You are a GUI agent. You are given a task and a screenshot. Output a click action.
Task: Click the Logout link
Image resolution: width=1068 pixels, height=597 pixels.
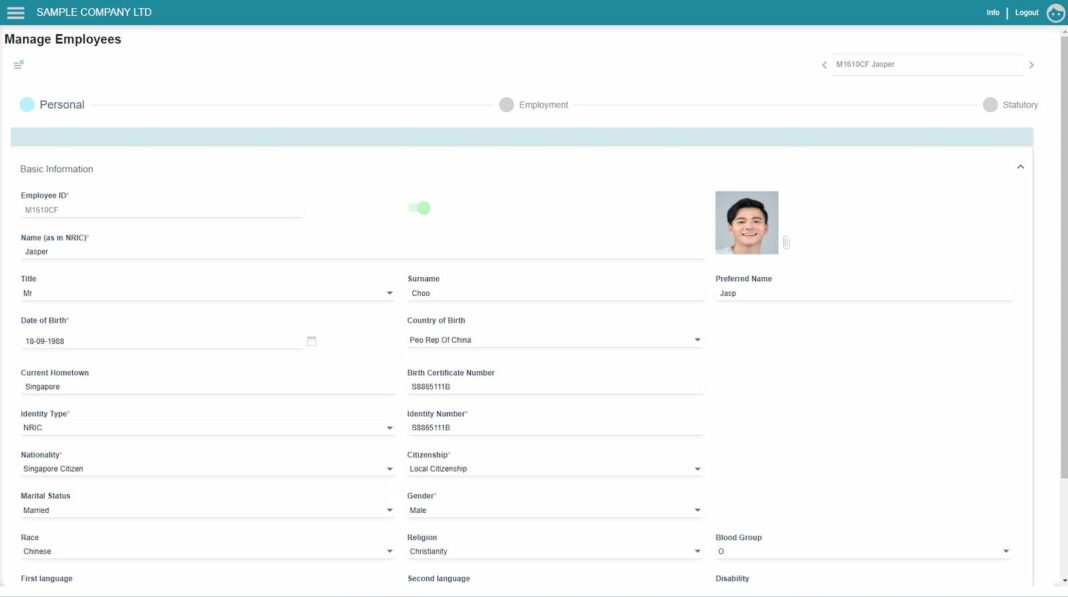pyautogui.click(x=1026, y=13)
